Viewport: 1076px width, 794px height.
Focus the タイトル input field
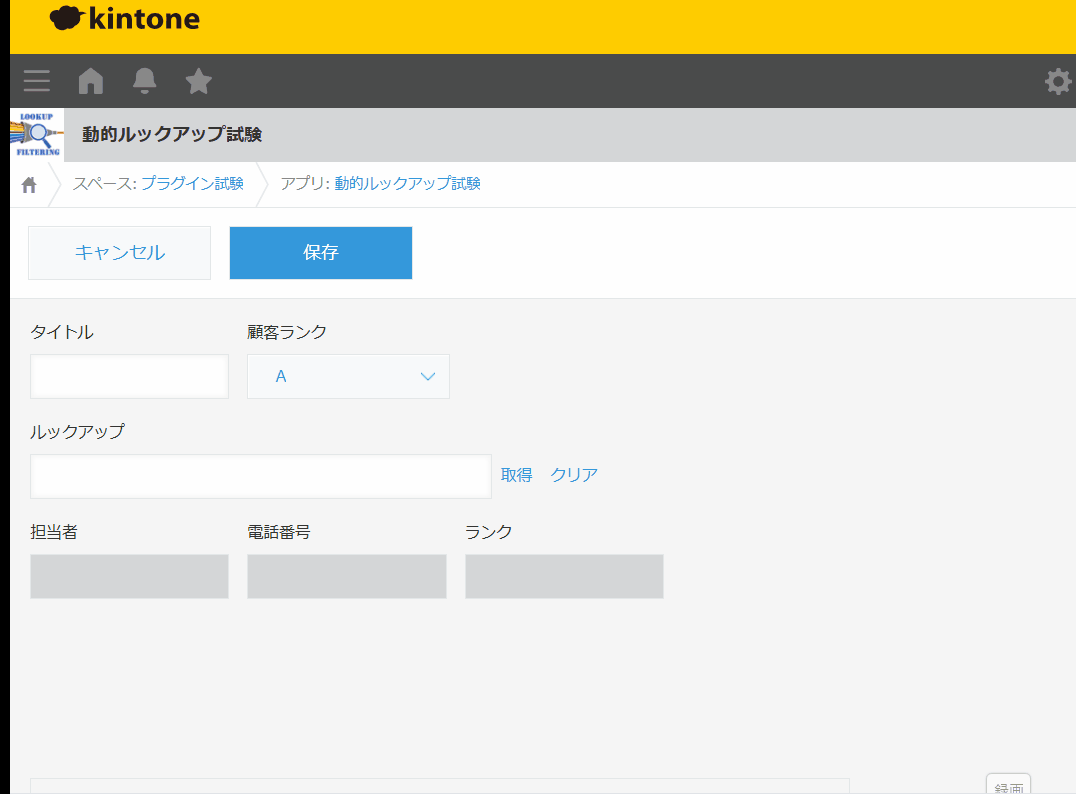pos(129,376)
